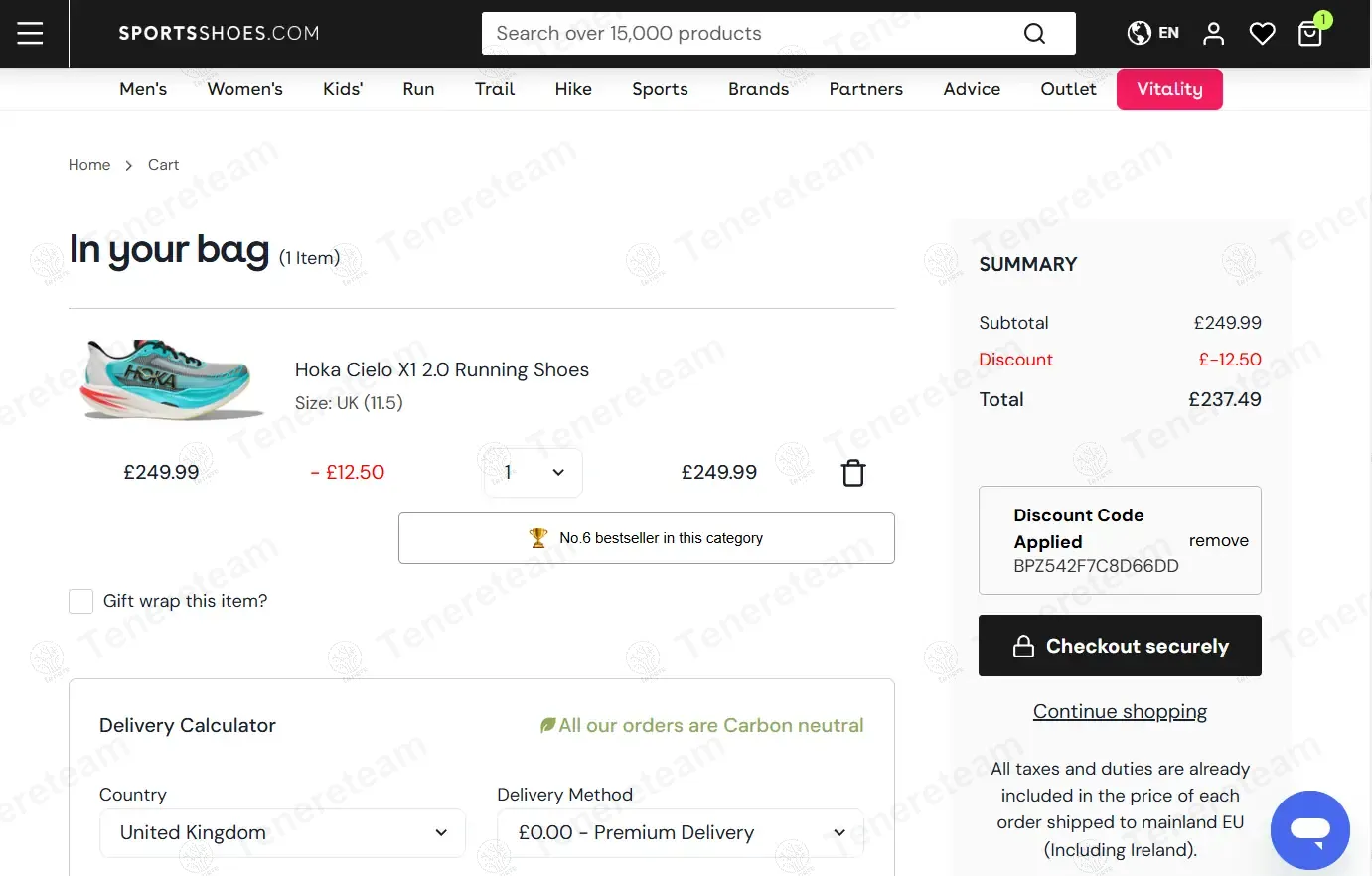The height and width of the screenshot is (876, 1372).
Task: Remove the applied discount code
Action: tap(1218, 540)
